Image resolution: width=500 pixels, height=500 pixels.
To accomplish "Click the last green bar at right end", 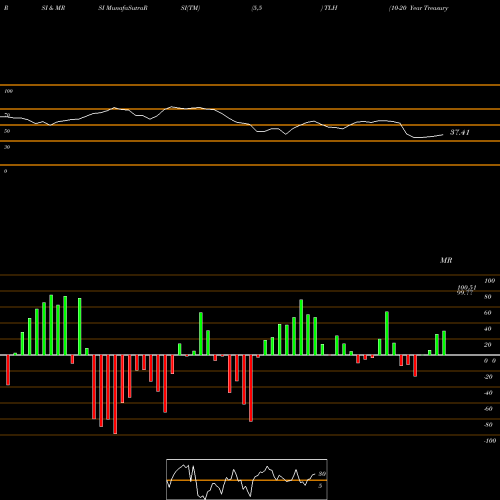I will point(444,343).
